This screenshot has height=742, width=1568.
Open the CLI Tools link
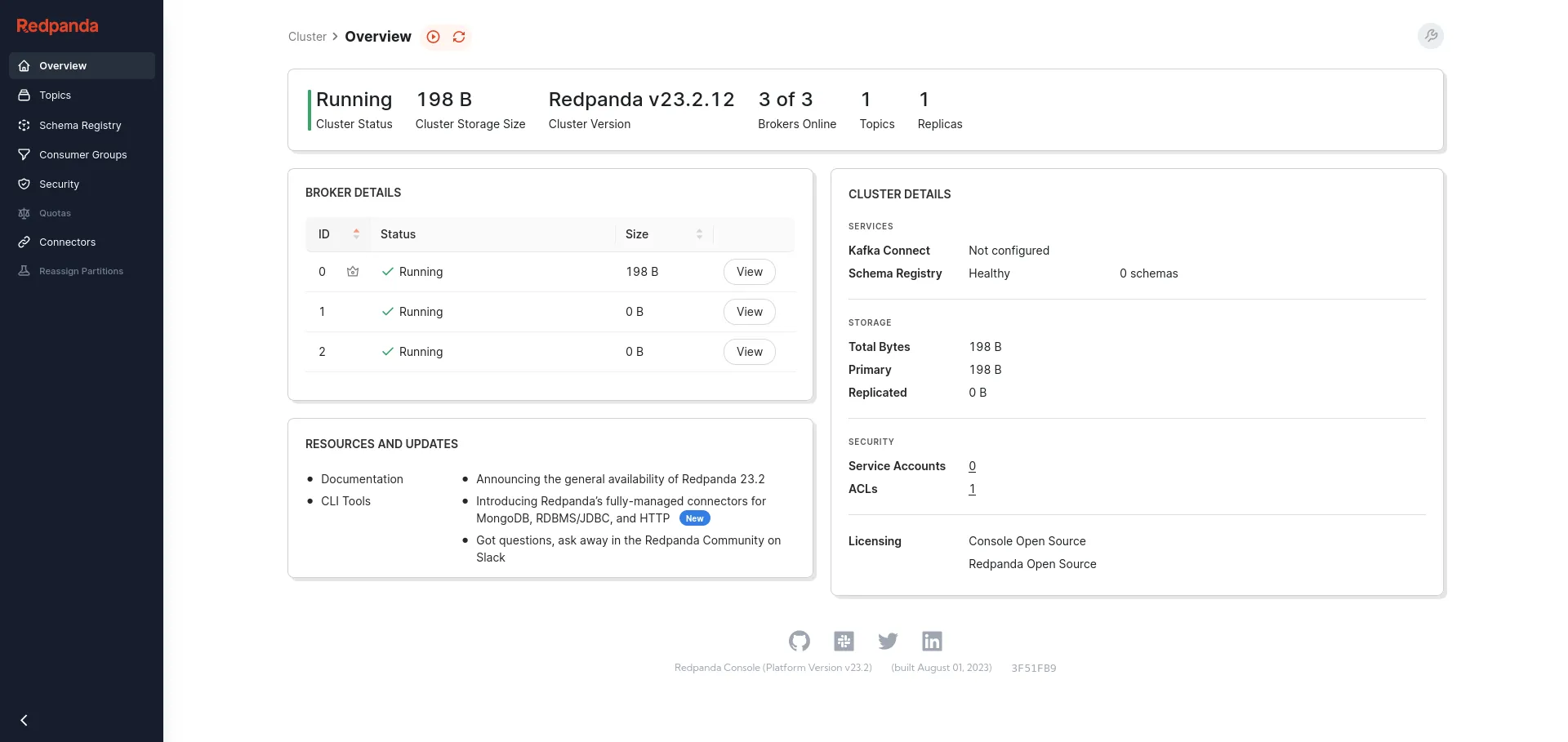click(345, 501)
